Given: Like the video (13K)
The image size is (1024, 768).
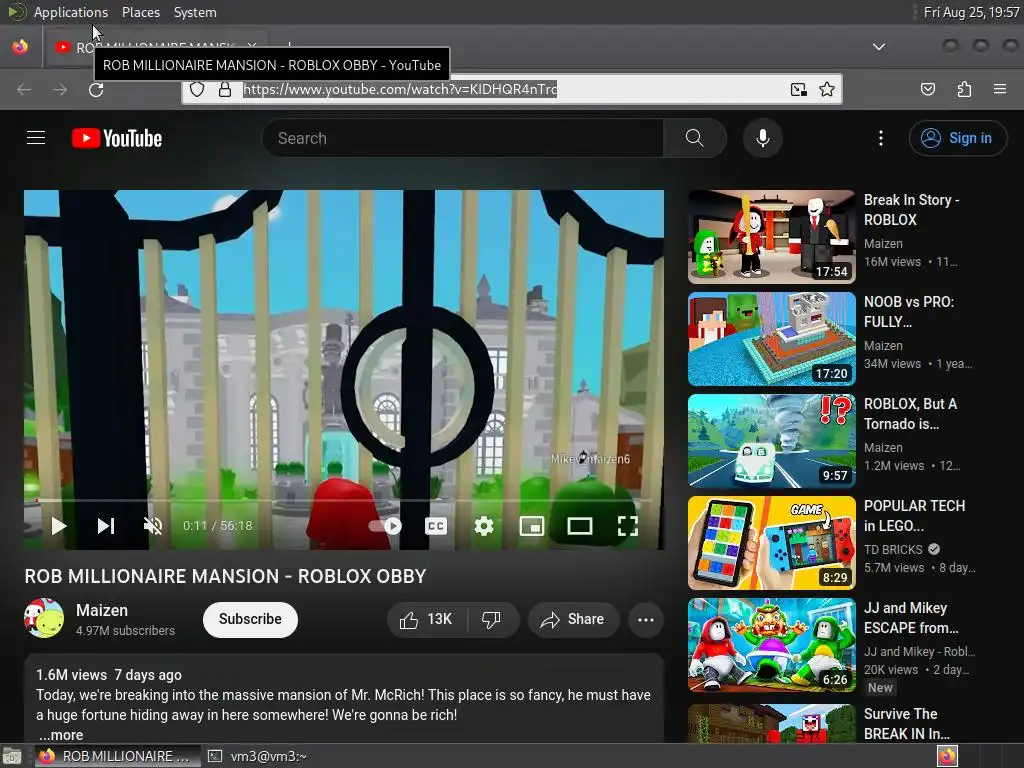Looking at the screenshot, I should pos(426,619).
